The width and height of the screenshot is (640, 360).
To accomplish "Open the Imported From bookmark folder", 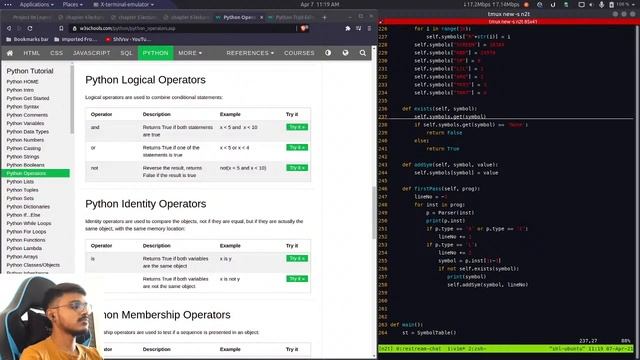I will 76,40.
